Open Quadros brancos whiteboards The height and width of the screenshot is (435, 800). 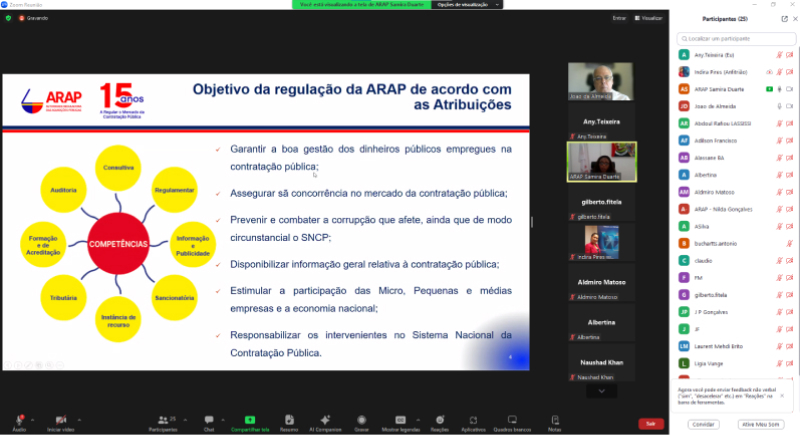(x=512, y=422)
